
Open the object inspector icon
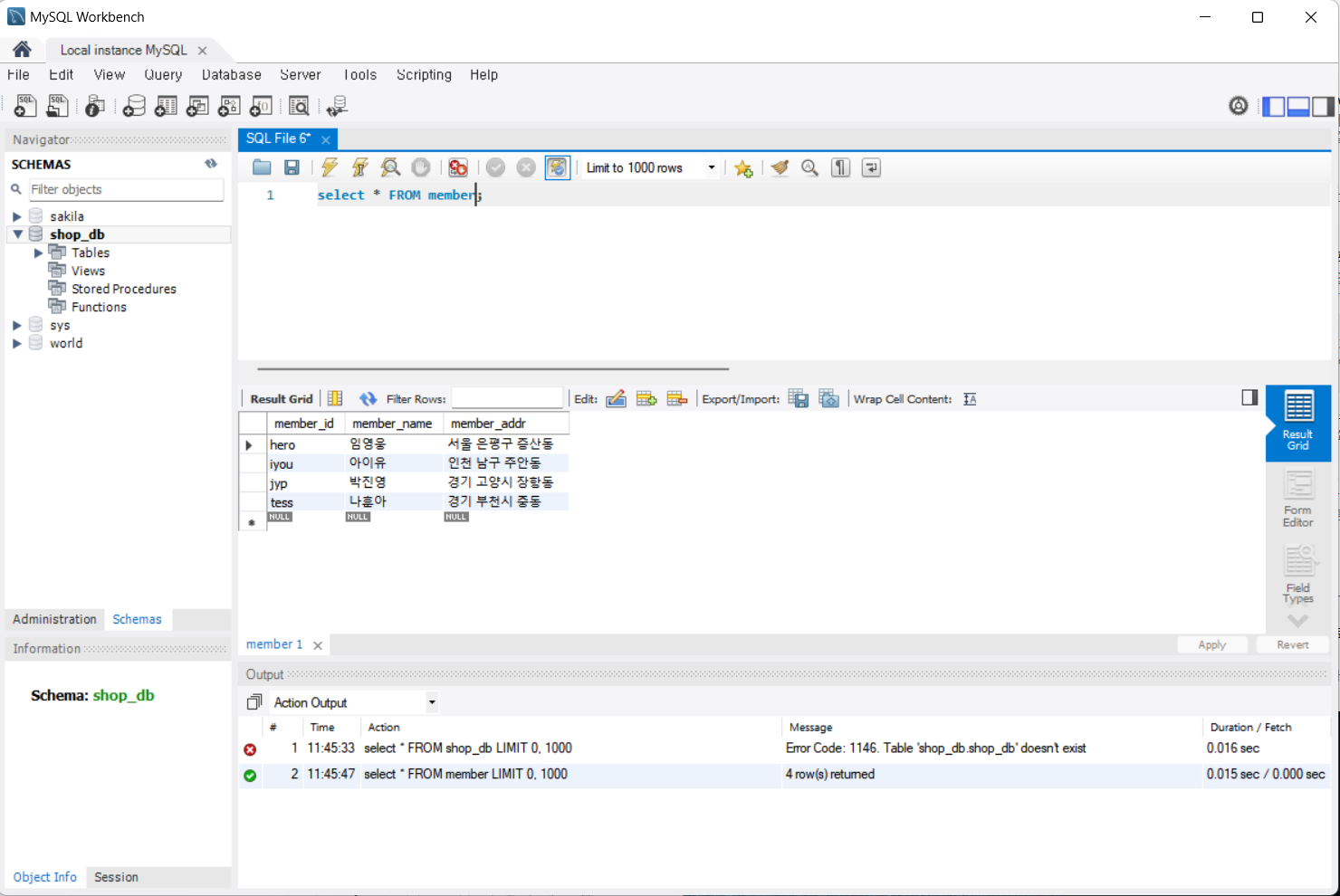(x=95, y=106)
